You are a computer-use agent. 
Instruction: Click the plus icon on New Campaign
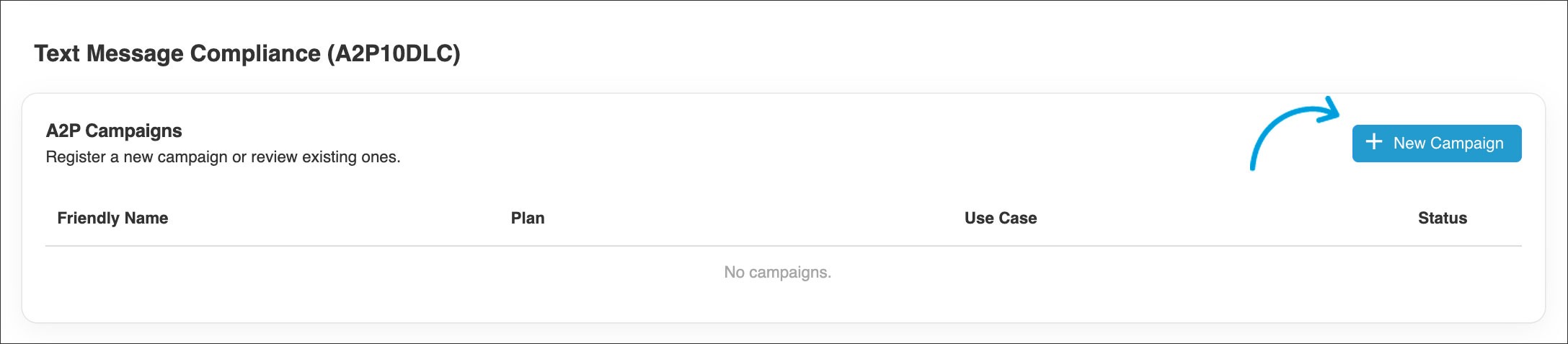[x=1374, y=142]
